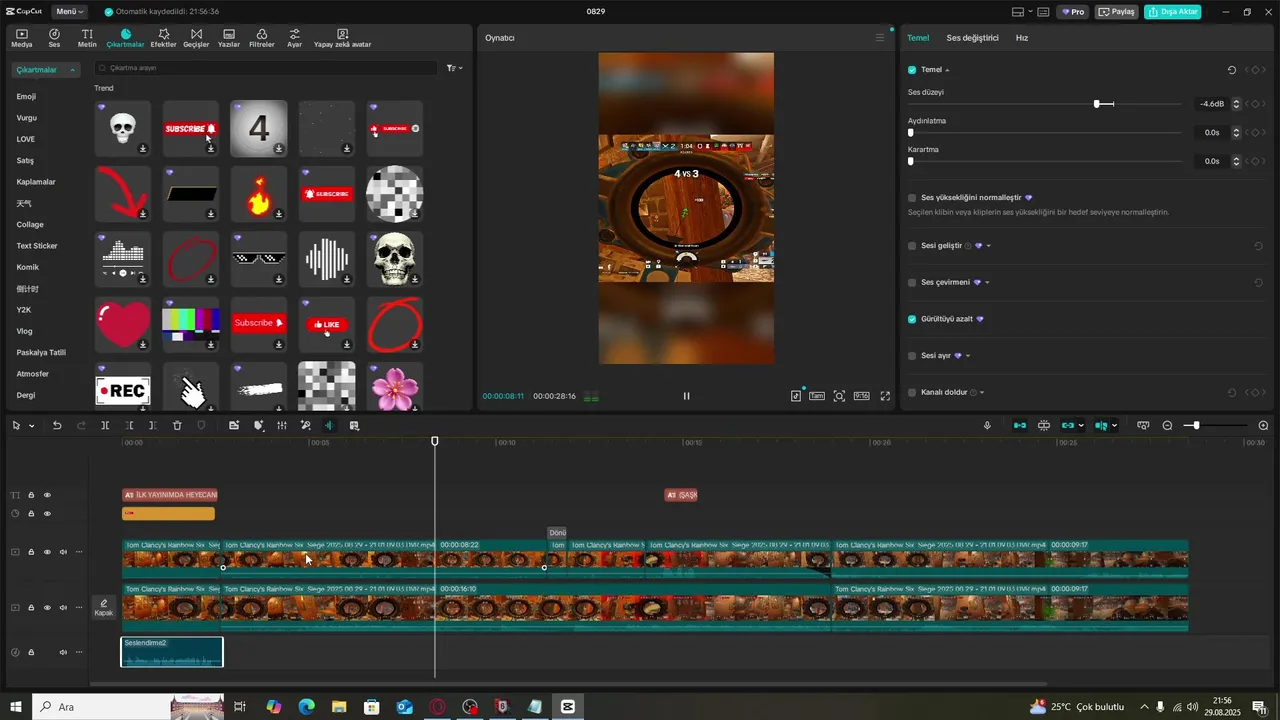Open the Windows Start menu
This screenshot has height=720, width=1280.
tap(16, 706)
